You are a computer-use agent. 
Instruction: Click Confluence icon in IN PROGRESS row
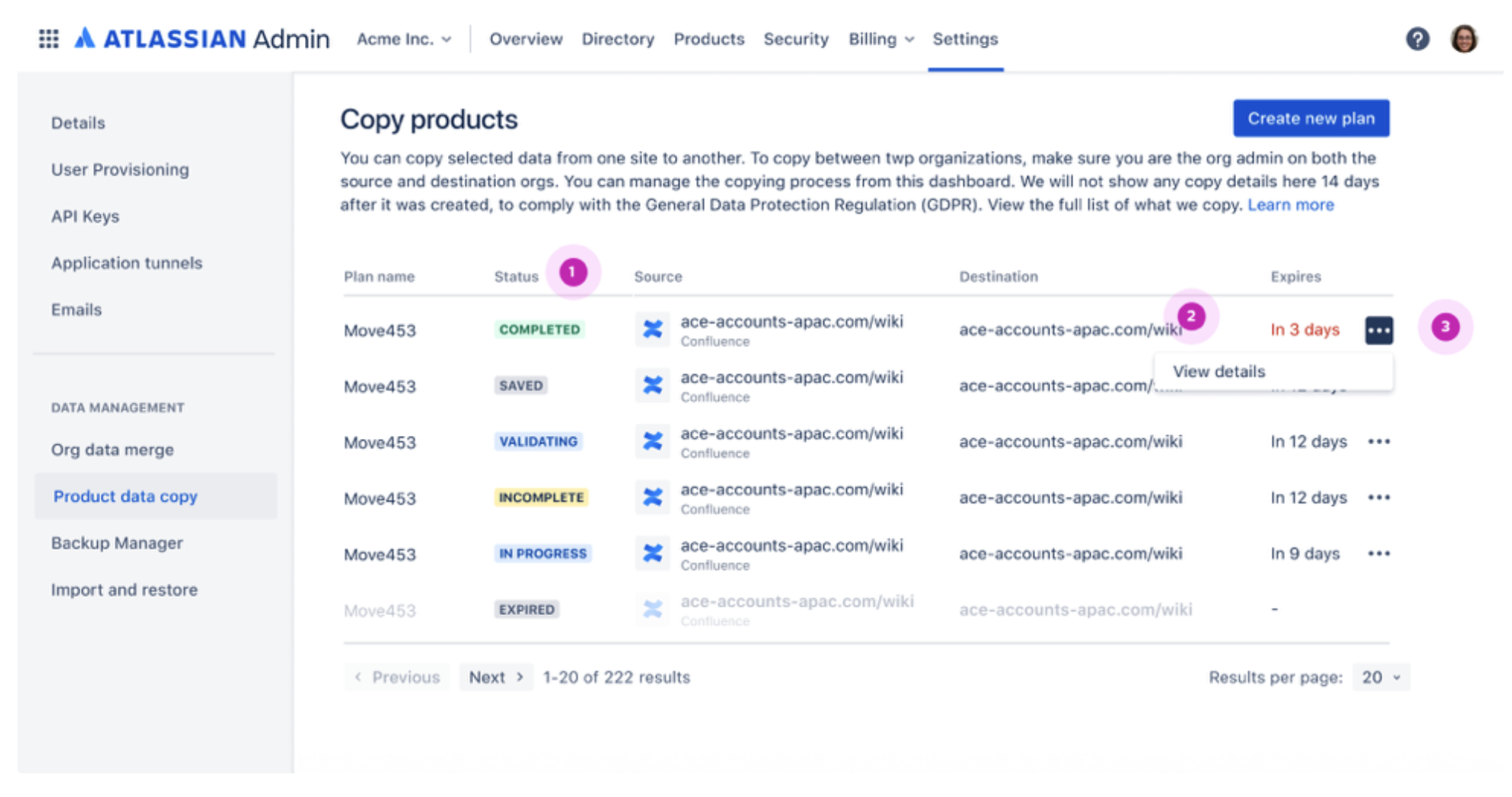point(652,553)
